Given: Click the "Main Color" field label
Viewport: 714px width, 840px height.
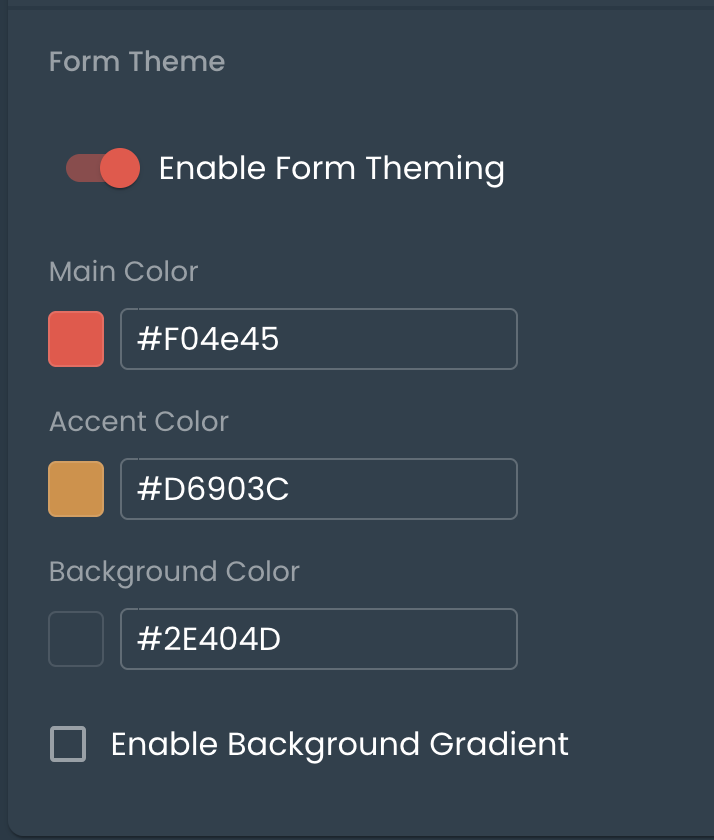Looking at the screenshot, I should click(124, 271).
